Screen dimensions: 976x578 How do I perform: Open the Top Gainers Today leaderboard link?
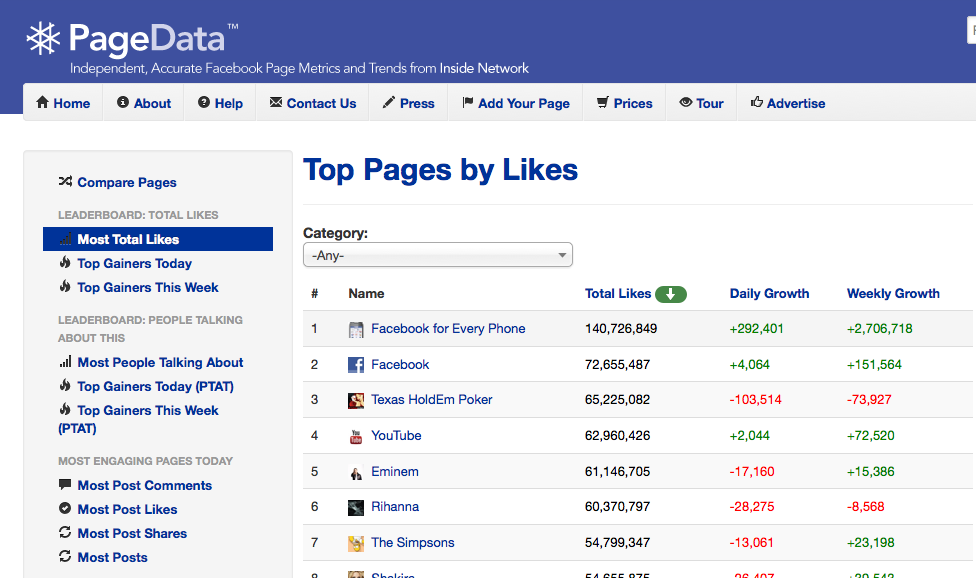[x=134, y=263]
